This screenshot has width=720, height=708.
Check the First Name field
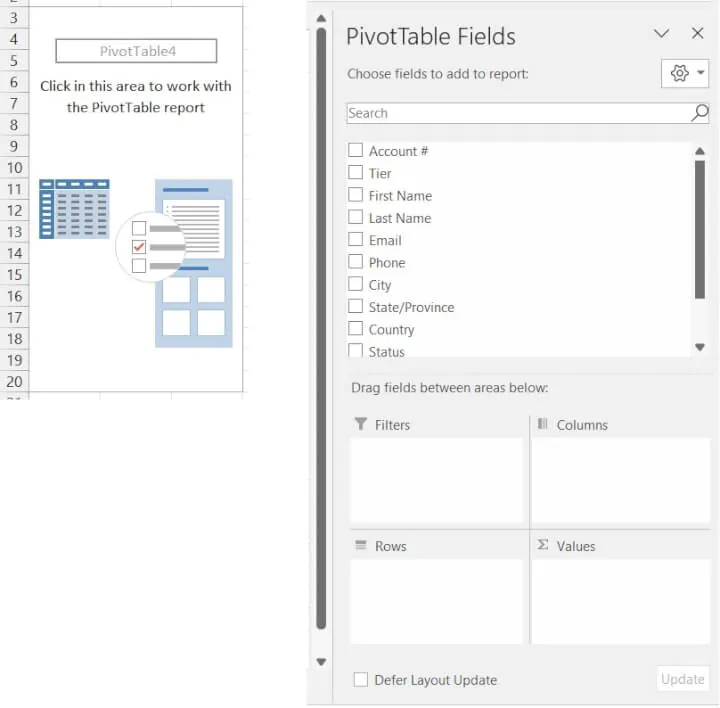pos(355,195)
